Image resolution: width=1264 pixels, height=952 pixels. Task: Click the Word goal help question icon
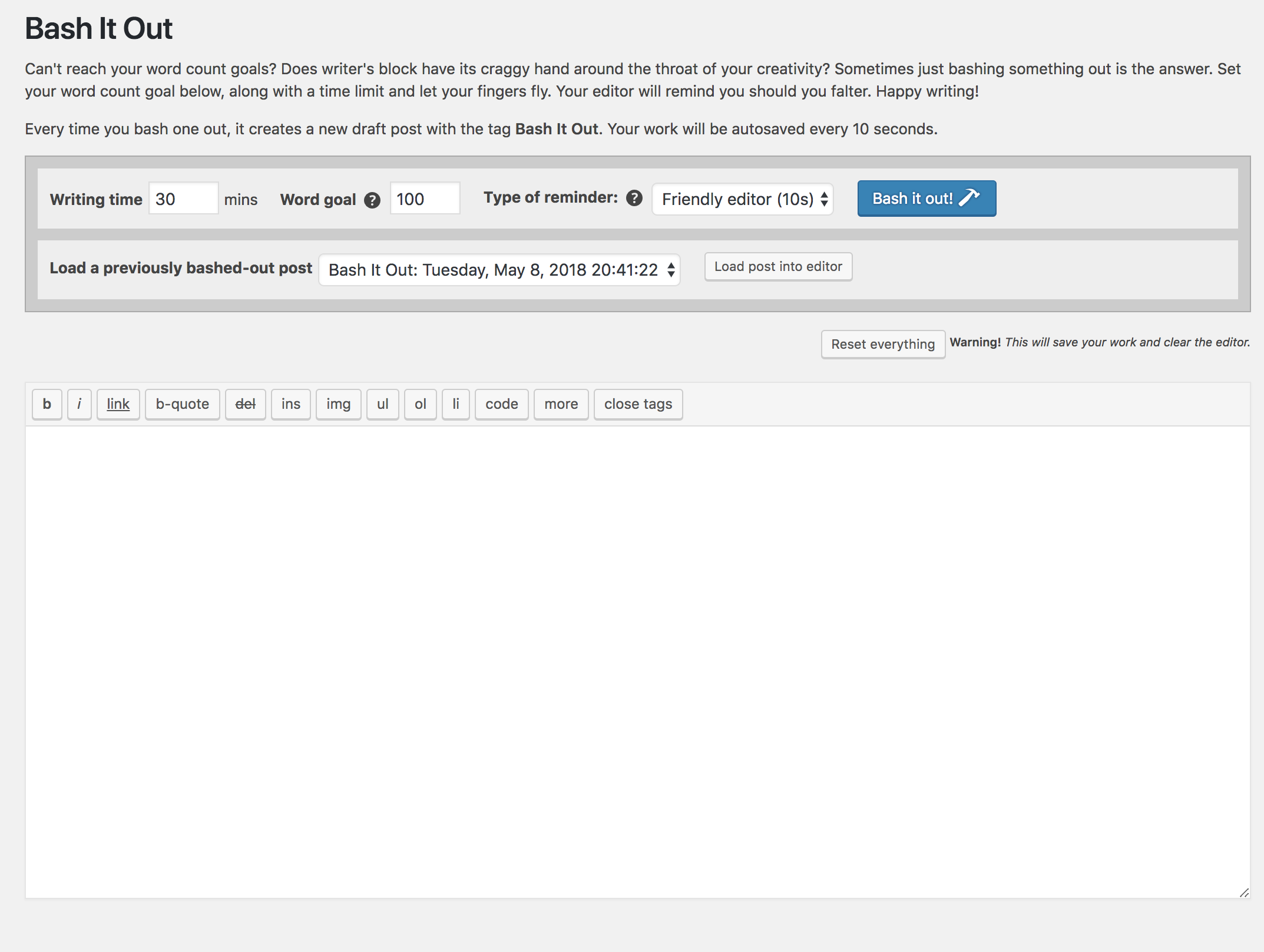[372, 200]
